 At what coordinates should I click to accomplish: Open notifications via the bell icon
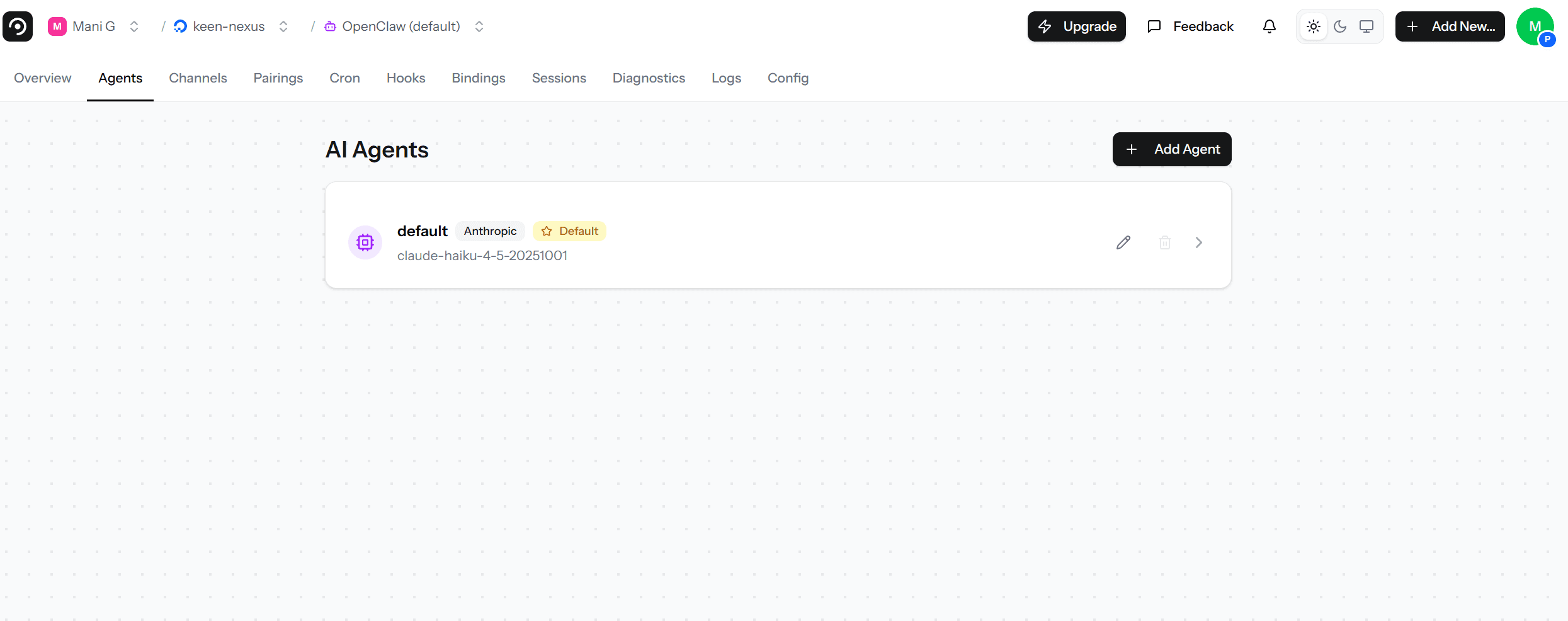pyautogui.click(x=1269, y=26)
